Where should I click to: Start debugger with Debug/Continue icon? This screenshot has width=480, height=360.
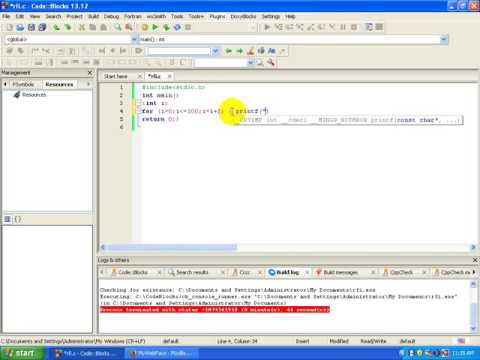[267, 27]
